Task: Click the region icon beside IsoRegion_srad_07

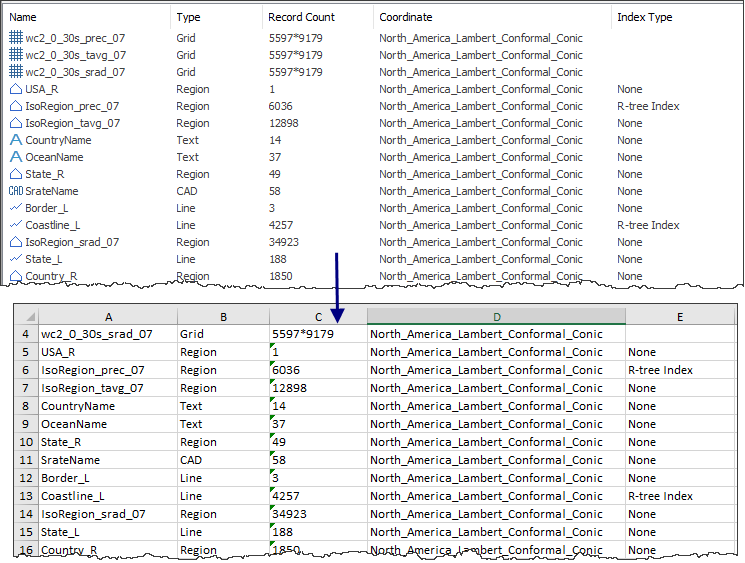Action: (15, 242)
